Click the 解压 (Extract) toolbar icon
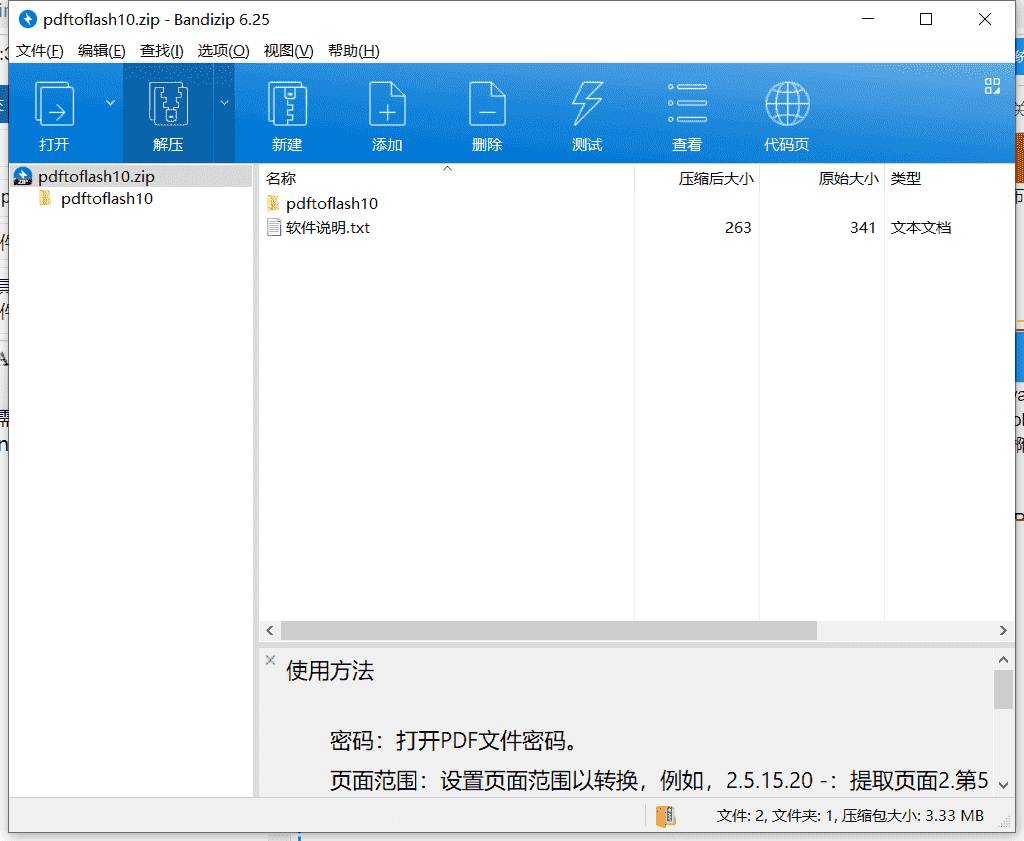The image size is (1024, 841). (168, 104)
